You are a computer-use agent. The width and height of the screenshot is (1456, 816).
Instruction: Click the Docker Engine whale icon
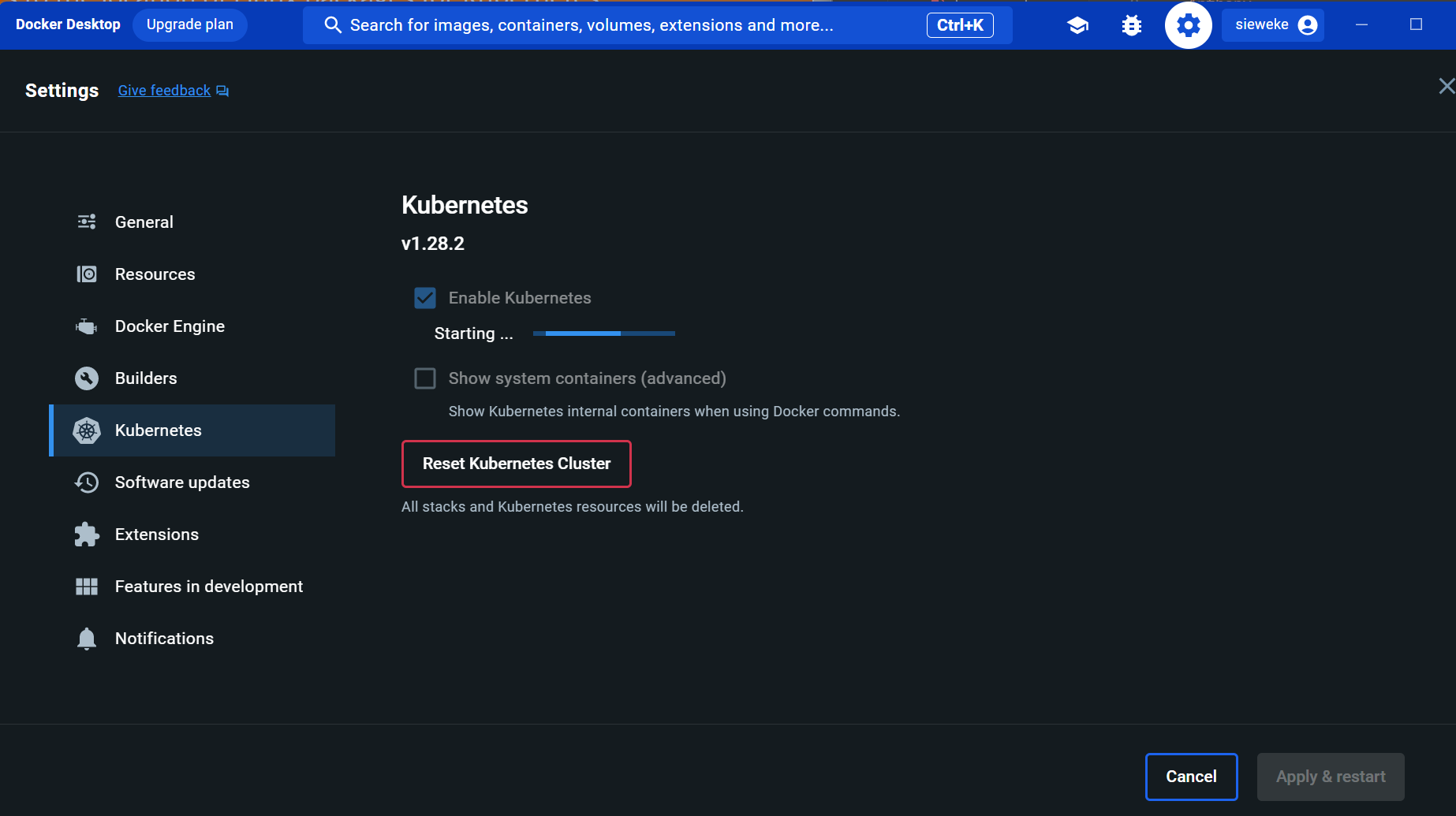(x=87, y=326)
